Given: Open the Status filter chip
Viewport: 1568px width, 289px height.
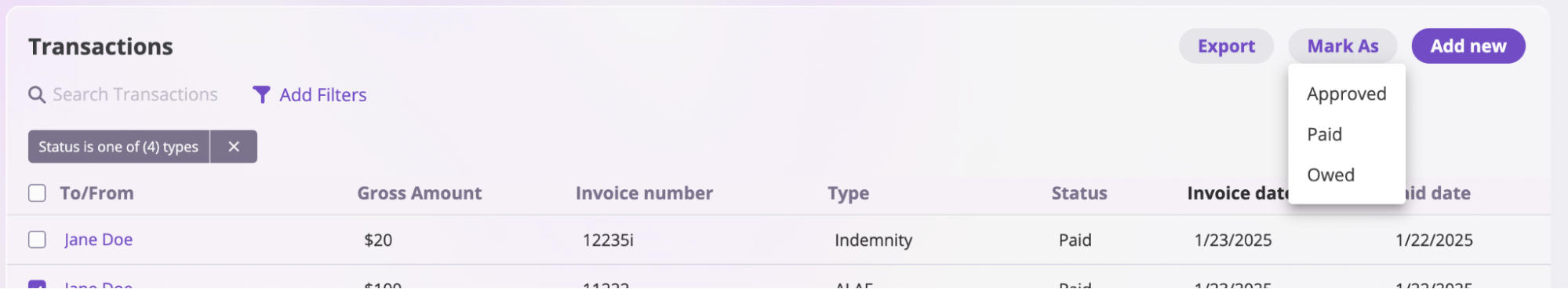Looking at the screenshot, I should point(118,147).
